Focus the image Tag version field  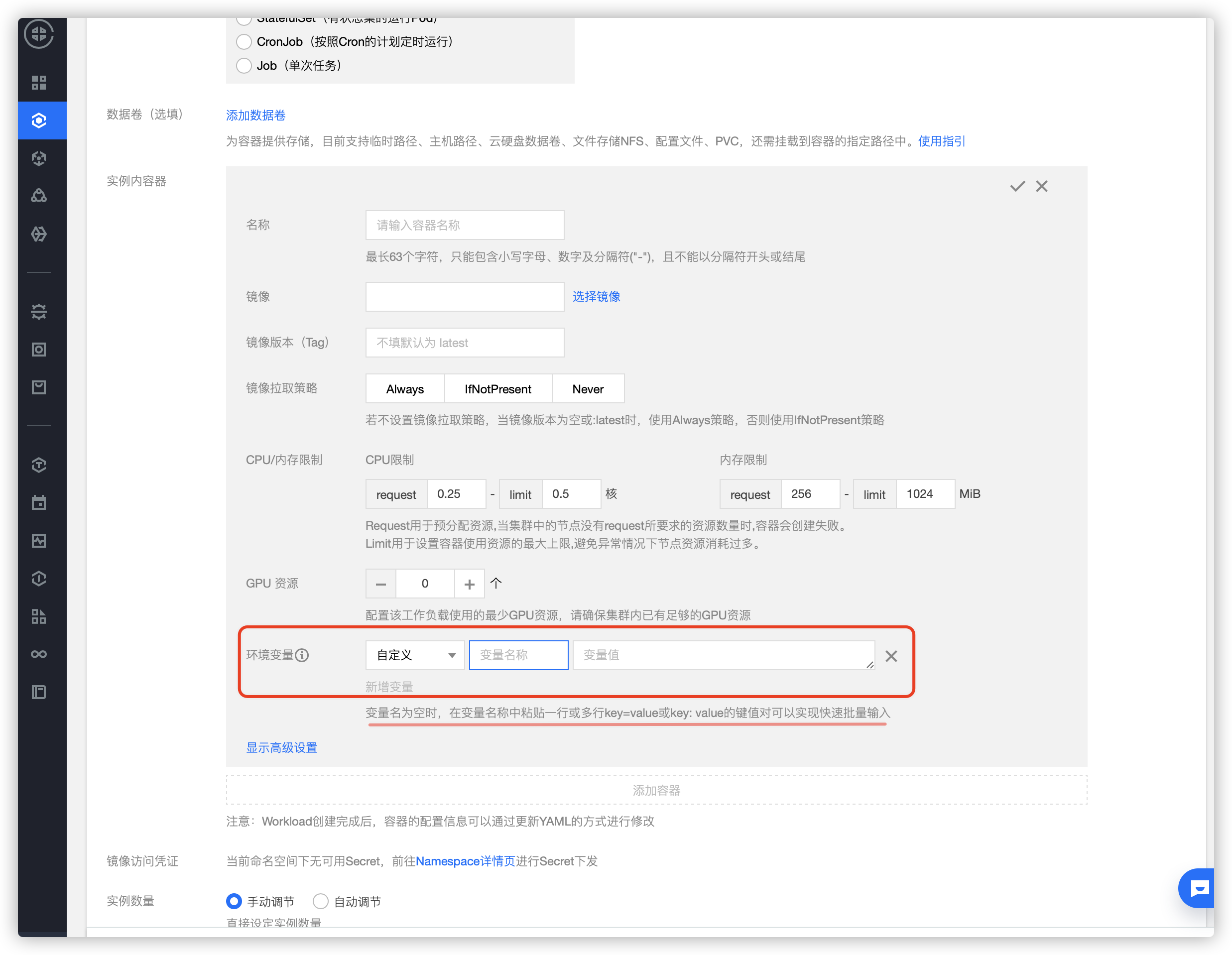[465, 343]
